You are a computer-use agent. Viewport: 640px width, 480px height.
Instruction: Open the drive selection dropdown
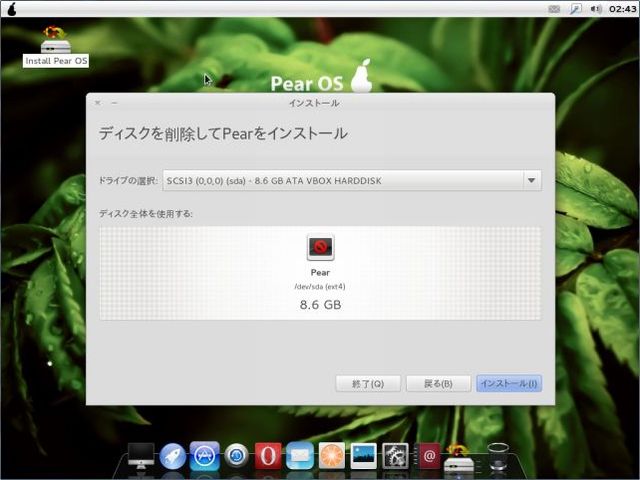(x=352, y=181)
